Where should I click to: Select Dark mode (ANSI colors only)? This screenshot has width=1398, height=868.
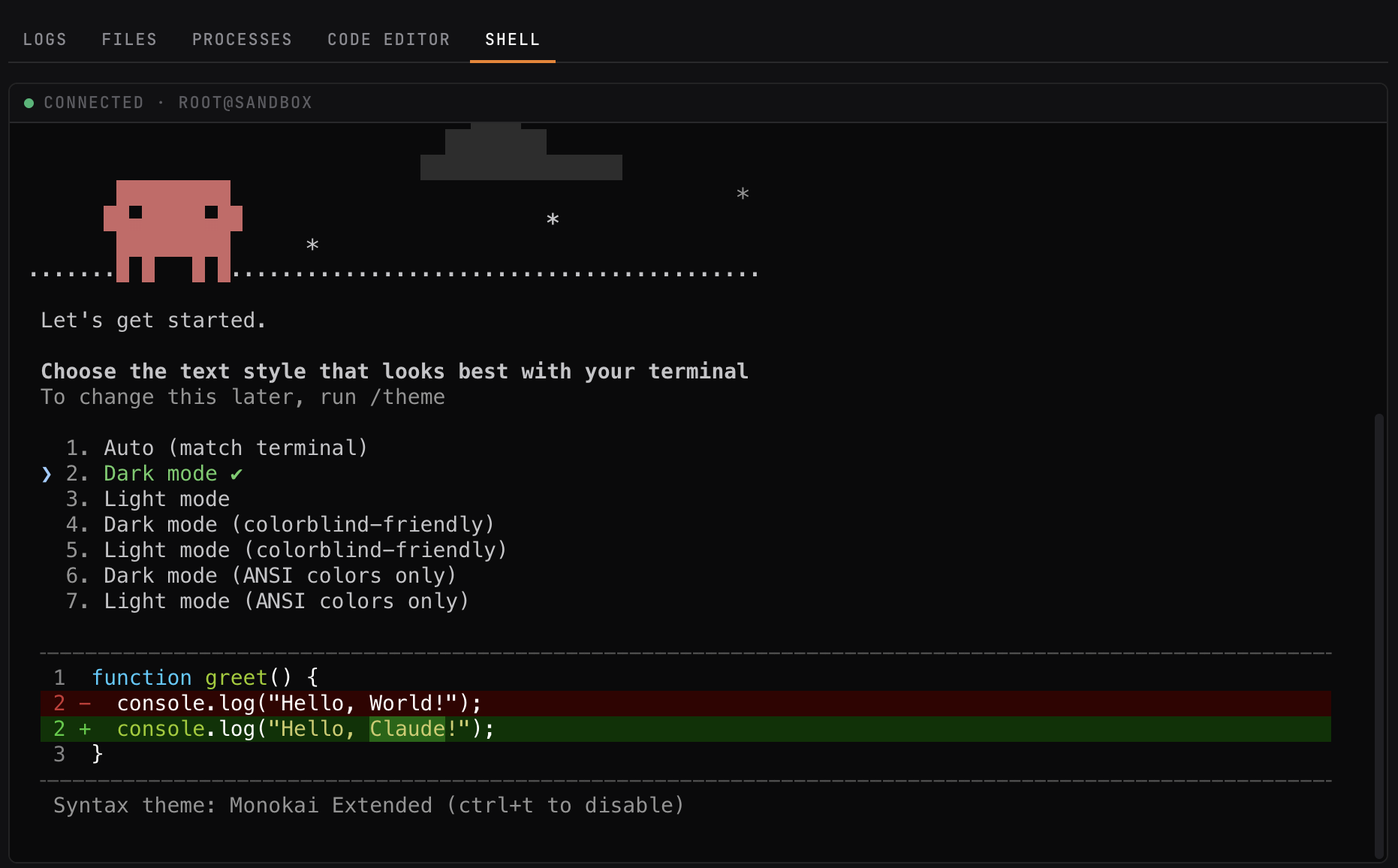[261, 576]
